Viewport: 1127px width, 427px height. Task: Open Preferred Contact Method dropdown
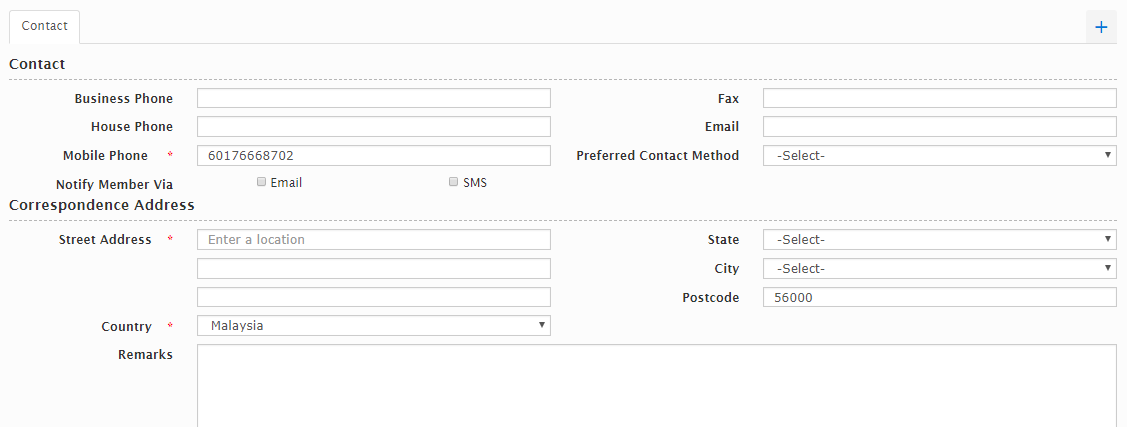(939, 156)
